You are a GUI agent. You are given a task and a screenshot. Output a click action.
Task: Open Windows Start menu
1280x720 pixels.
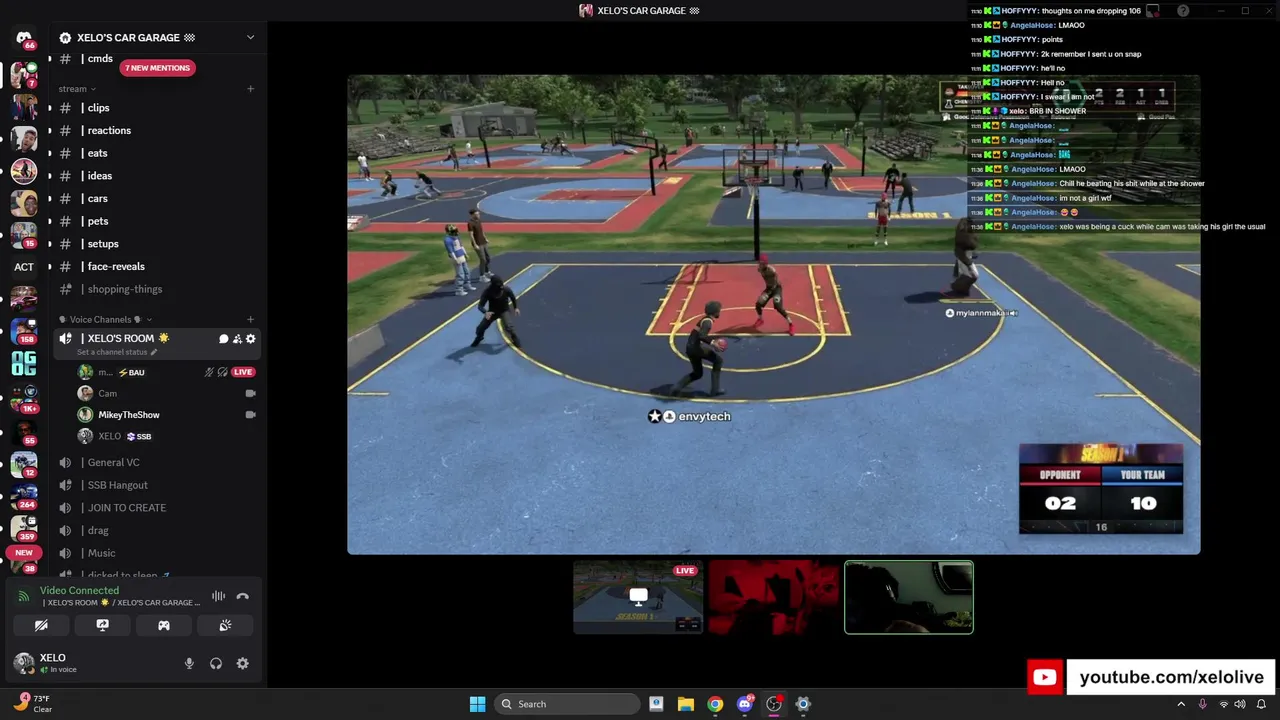point(477,704)
